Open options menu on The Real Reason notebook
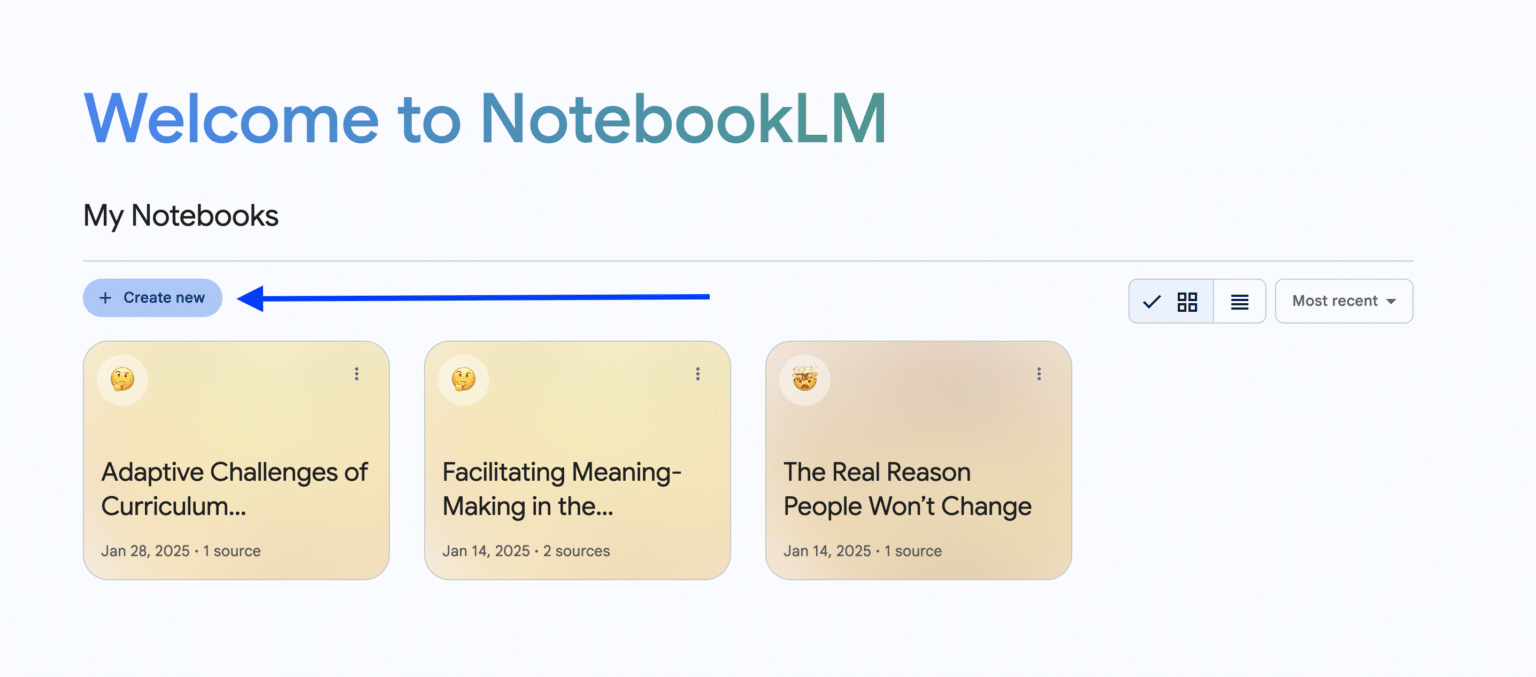 click(1039, 373)
